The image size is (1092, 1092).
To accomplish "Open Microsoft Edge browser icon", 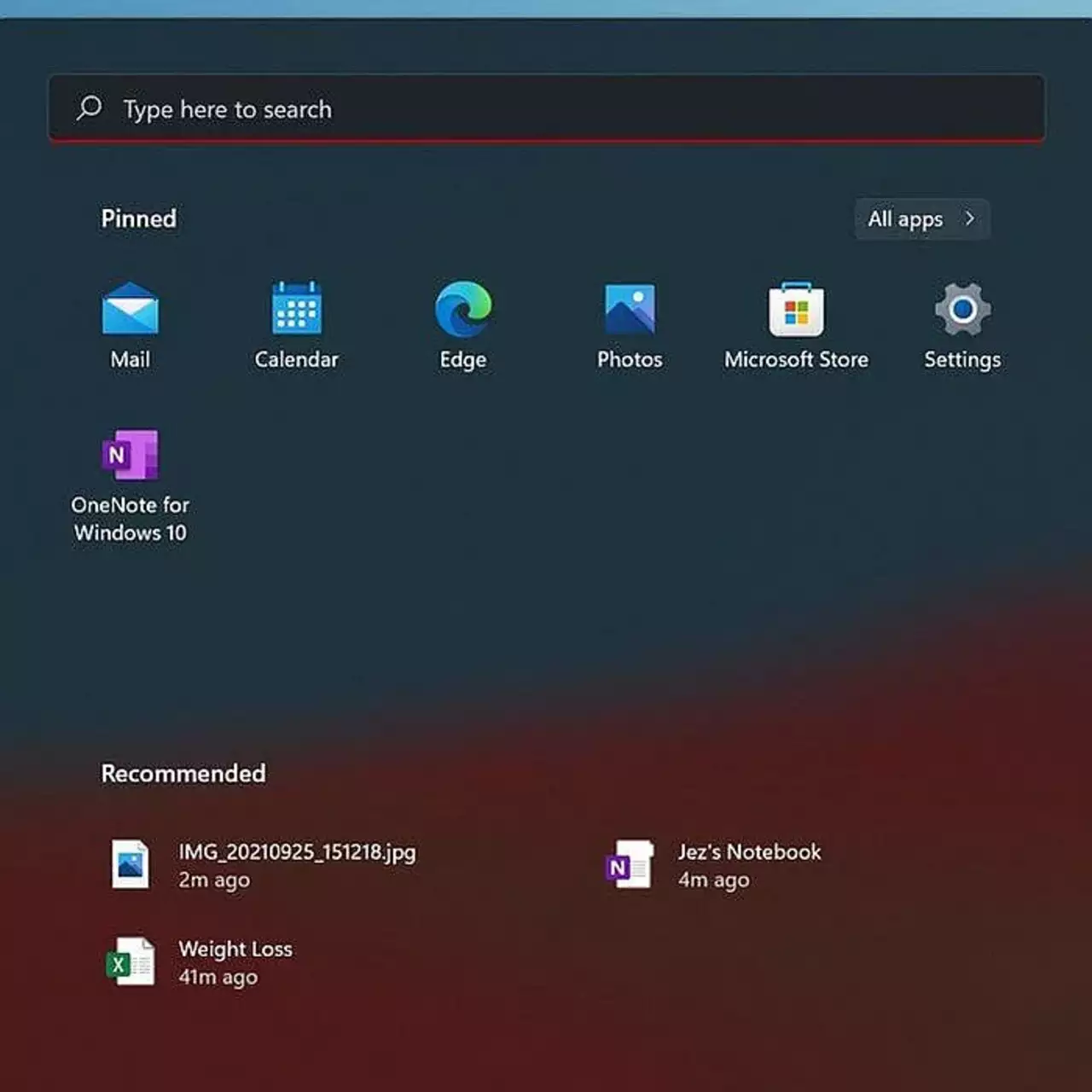I will 462,308.
